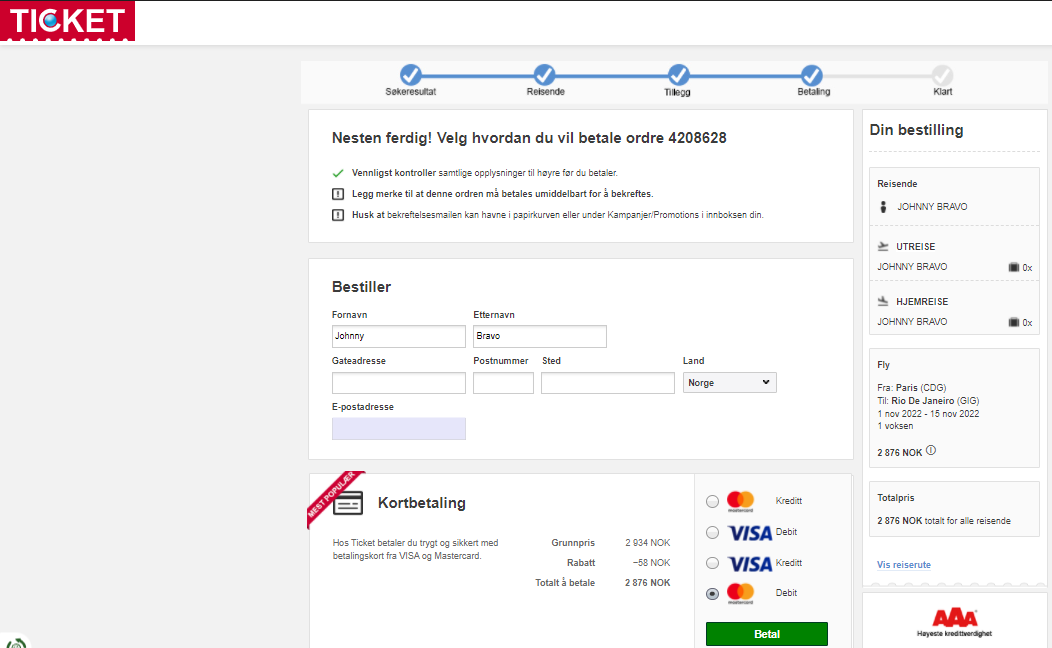1052x648 pixels.
Task: Click the Tillegg step checkmark
Action: pyautogui.click(x=678, y=74)
